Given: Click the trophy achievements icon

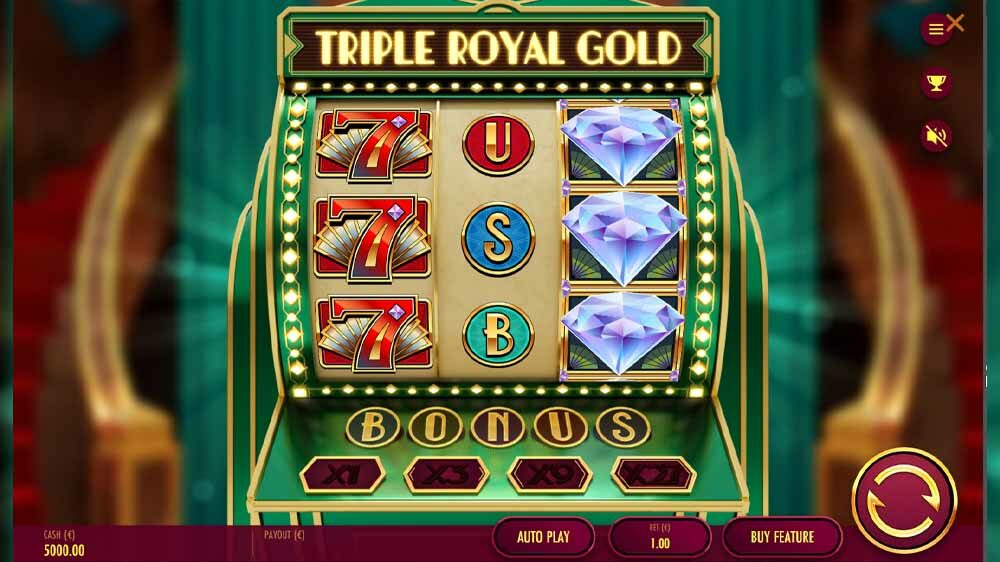Looking at the screenshot, I should (936, 82).
